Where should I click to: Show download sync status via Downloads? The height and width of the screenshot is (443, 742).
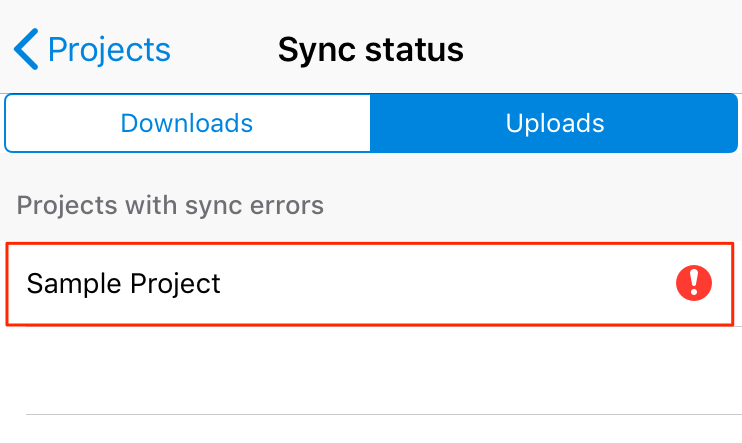[x=187, y=123]
